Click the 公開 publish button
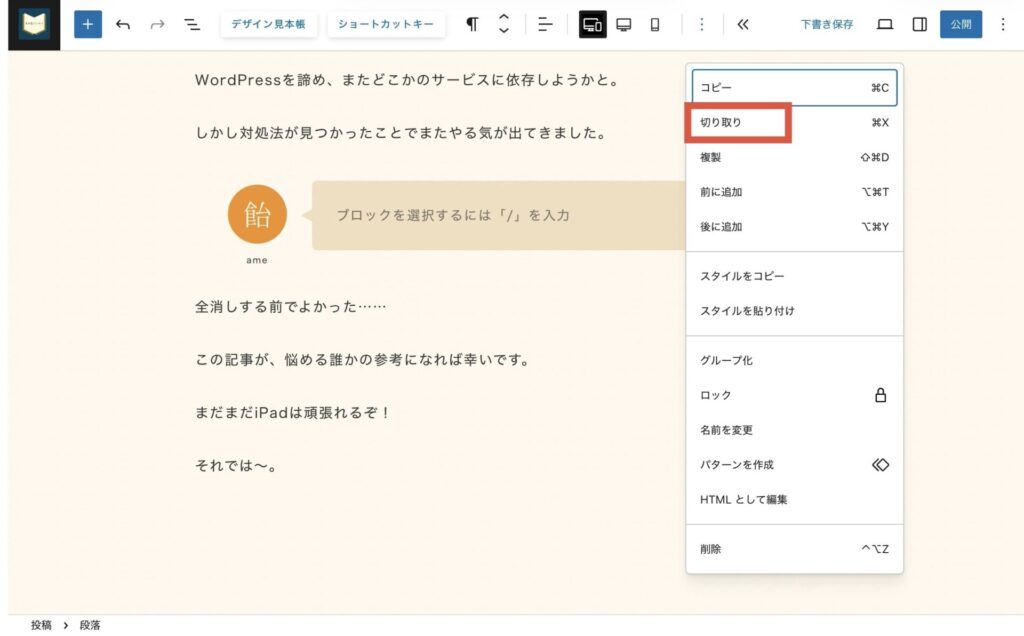Image resolution: width=1024 pixels, height=636 pixels. (960, 24)
